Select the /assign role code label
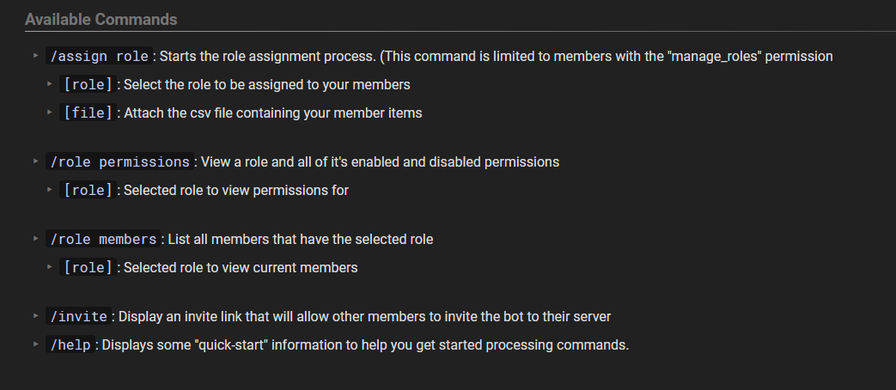The width and height of the screenshot is (896, 390). (99, 56)
